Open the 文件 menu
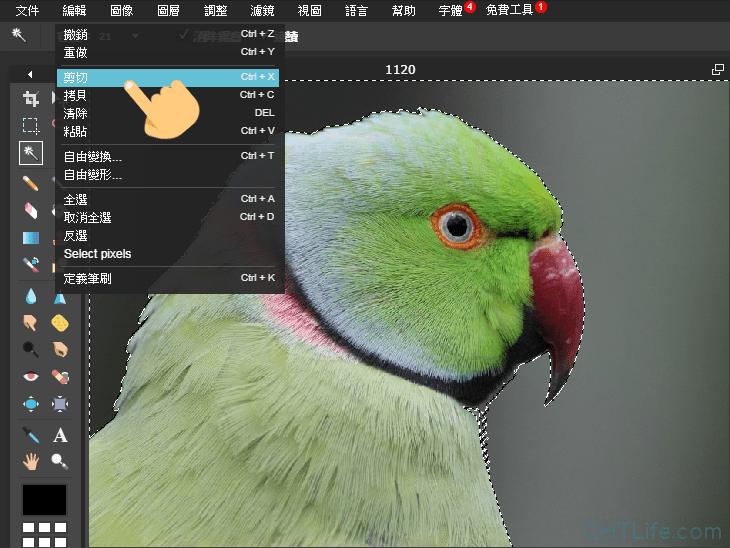Screen dimensions: 730x548 point(27,10)
